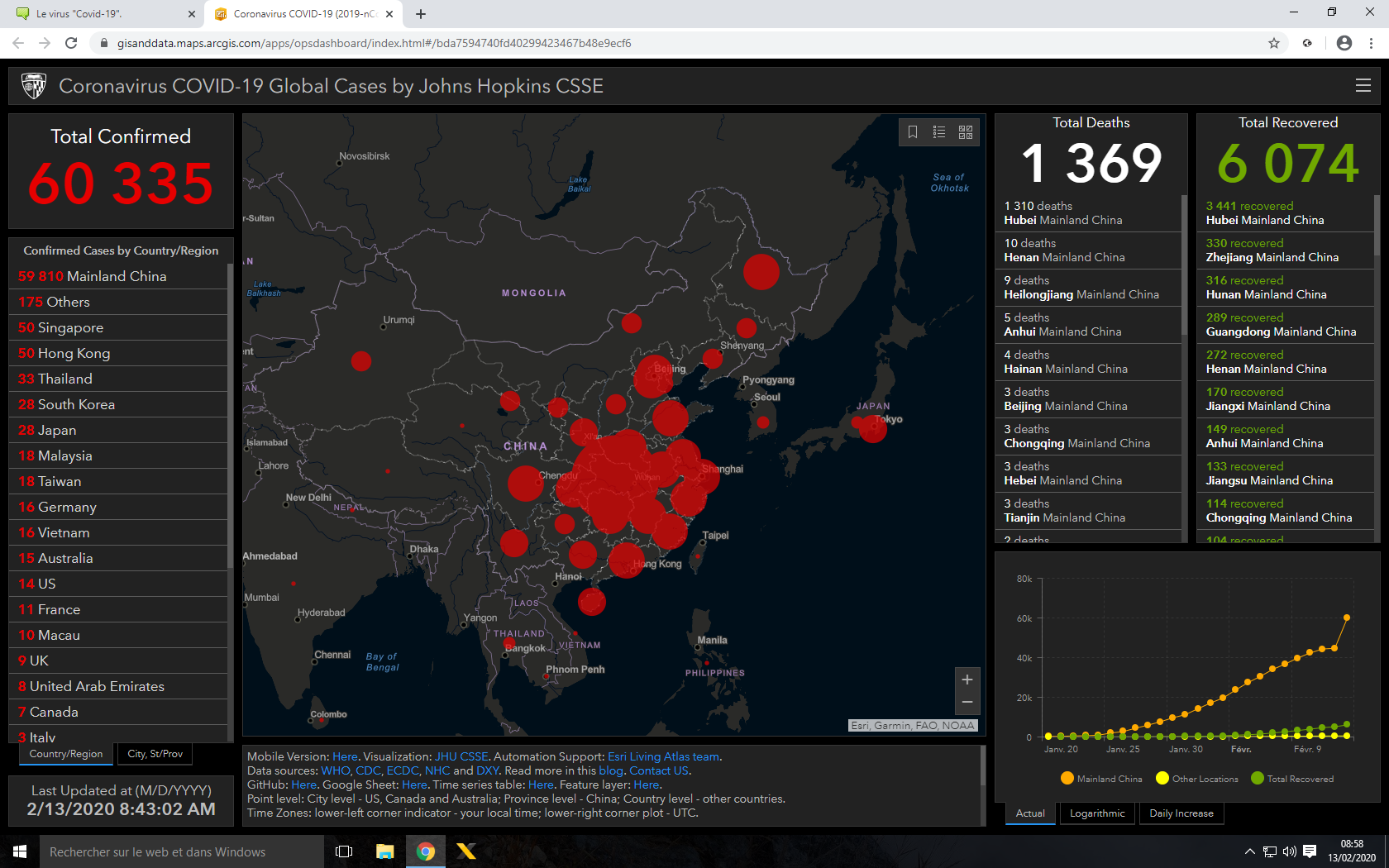
Task: Open File Explorer from the taskbar
Action: [x=385, y=851]
